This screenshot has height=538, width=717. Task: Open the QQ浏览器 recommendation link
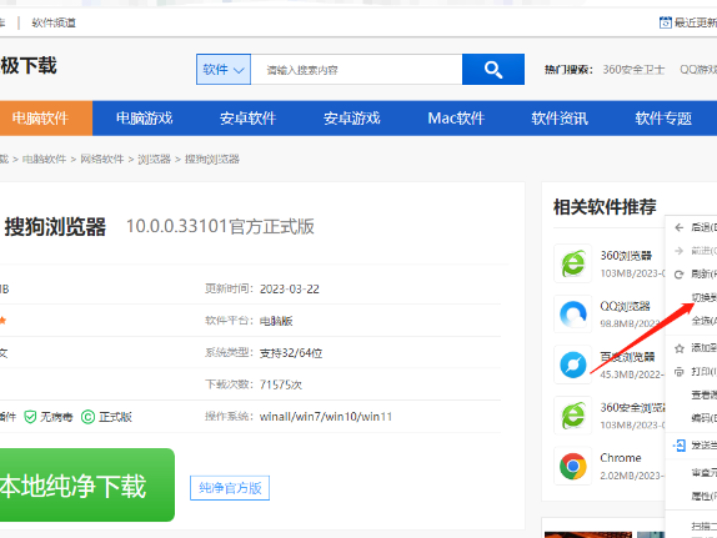625,306
